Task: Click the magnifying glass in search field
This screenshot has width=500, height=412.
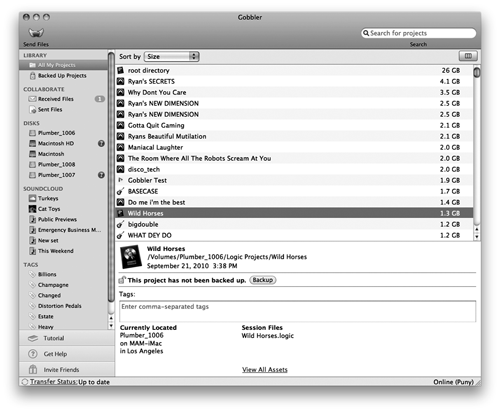Action: (366, 33)
